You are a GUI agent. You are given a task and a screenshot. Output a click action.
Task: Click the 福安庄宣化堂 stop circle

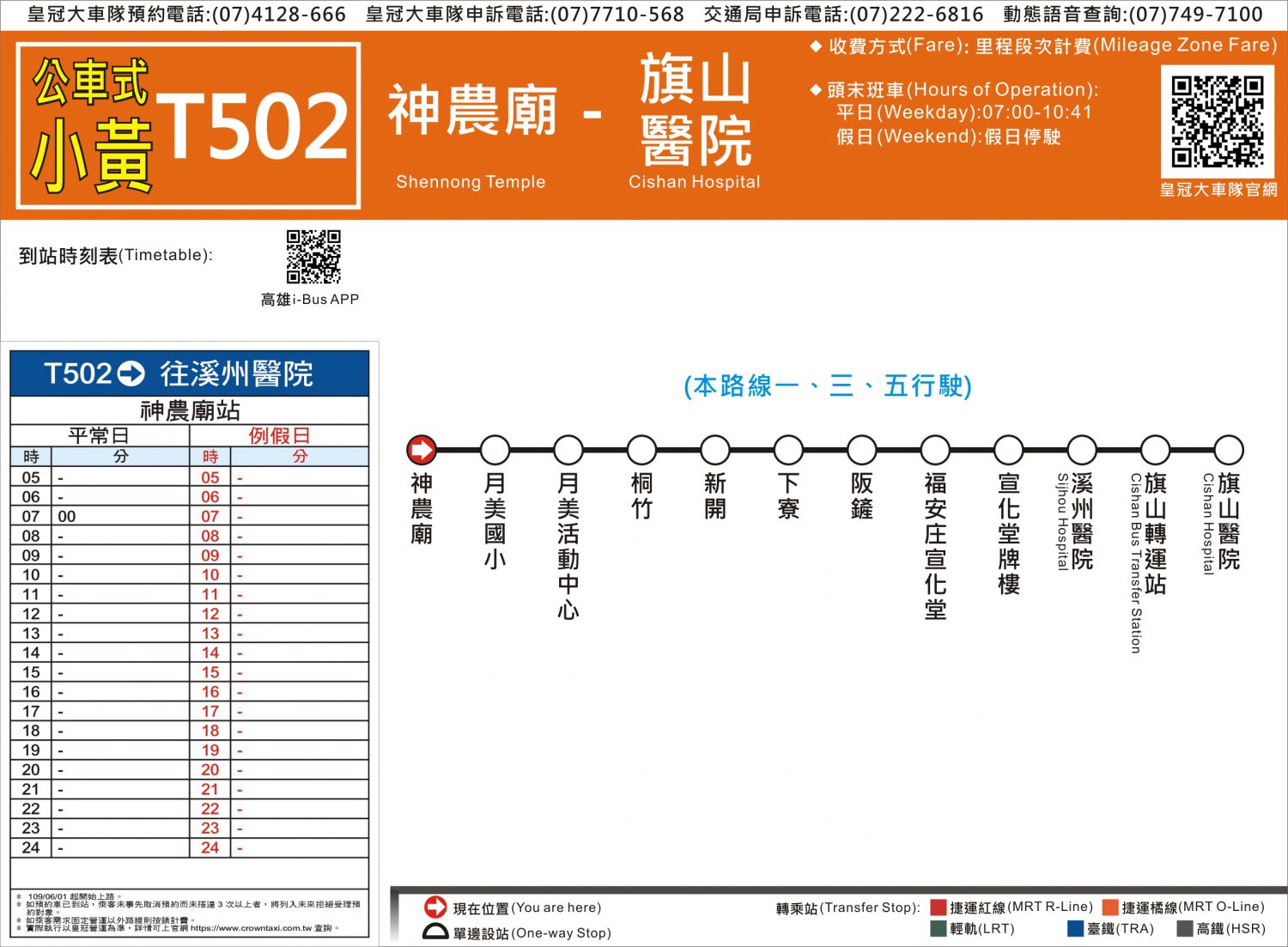[935, 449]
